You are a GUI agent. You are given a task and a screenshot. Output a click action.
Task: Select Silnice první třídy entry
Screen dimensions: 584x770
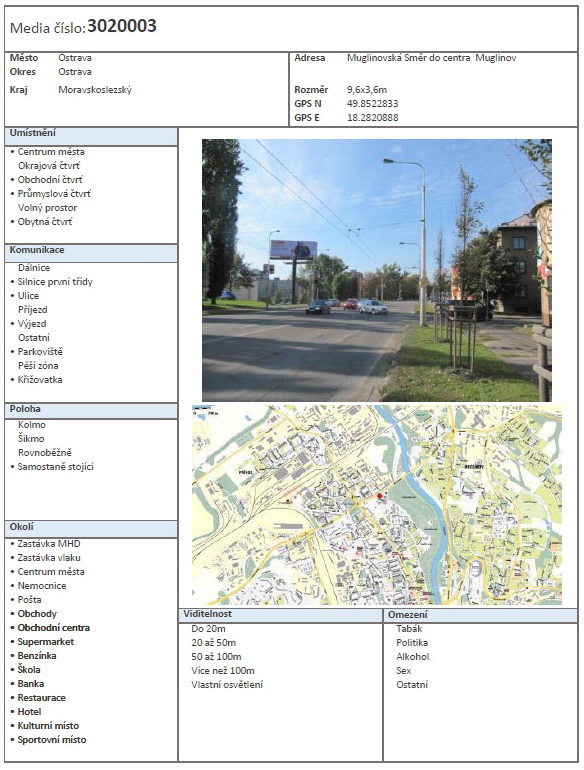click(55, 282)
